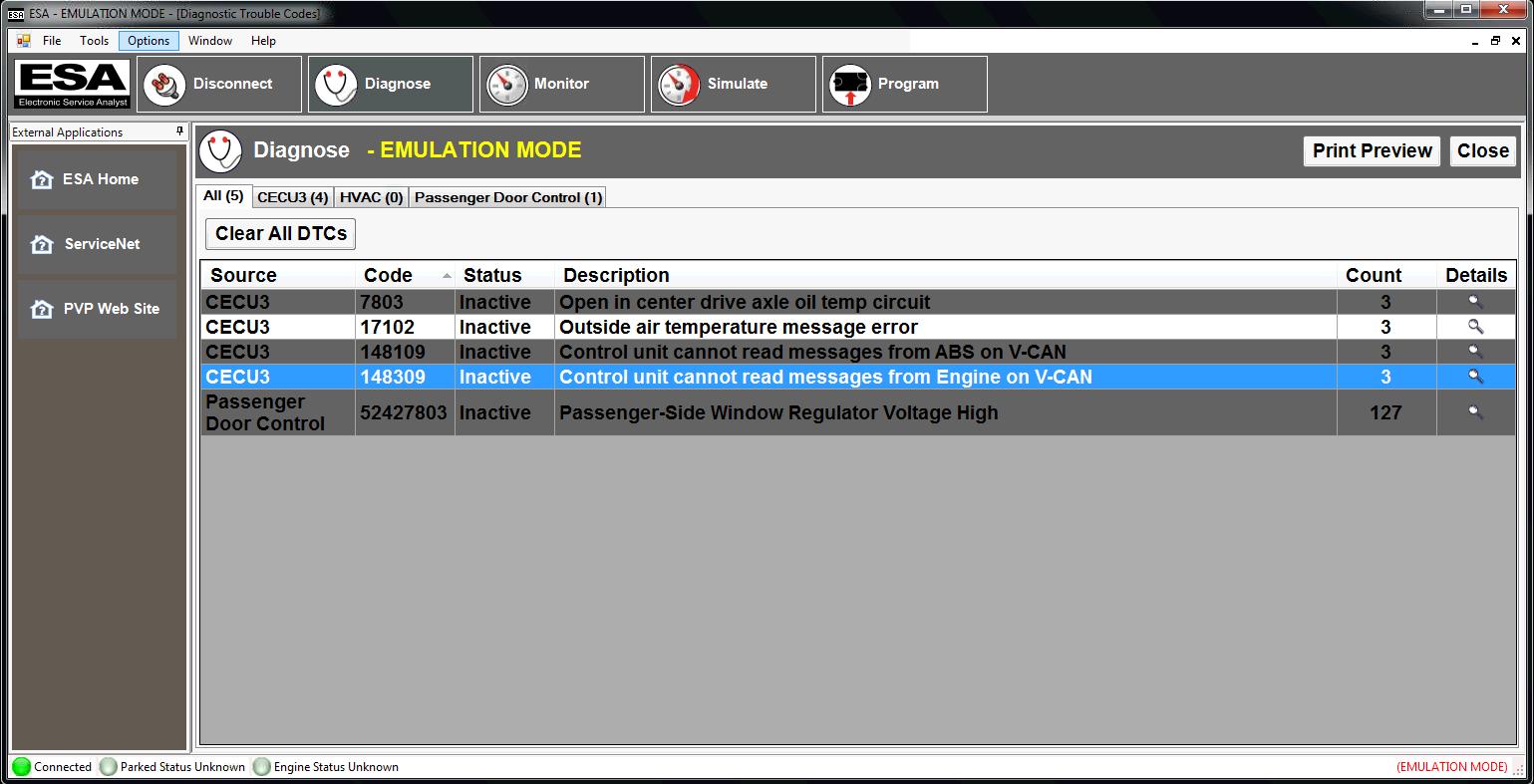Click the Details column header
Screen dimensions: 1534x784
[x=1476, y=276]
